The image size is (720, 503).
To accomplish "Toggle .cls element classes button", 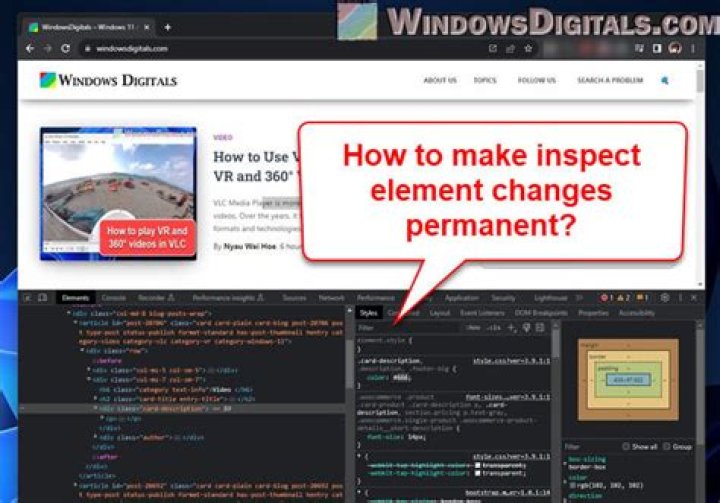I will 494,328.
